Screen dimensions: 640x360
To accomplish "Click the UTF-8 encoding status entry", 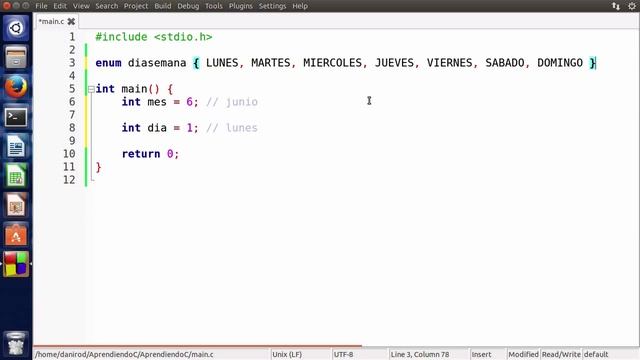I will click(344, 354).
